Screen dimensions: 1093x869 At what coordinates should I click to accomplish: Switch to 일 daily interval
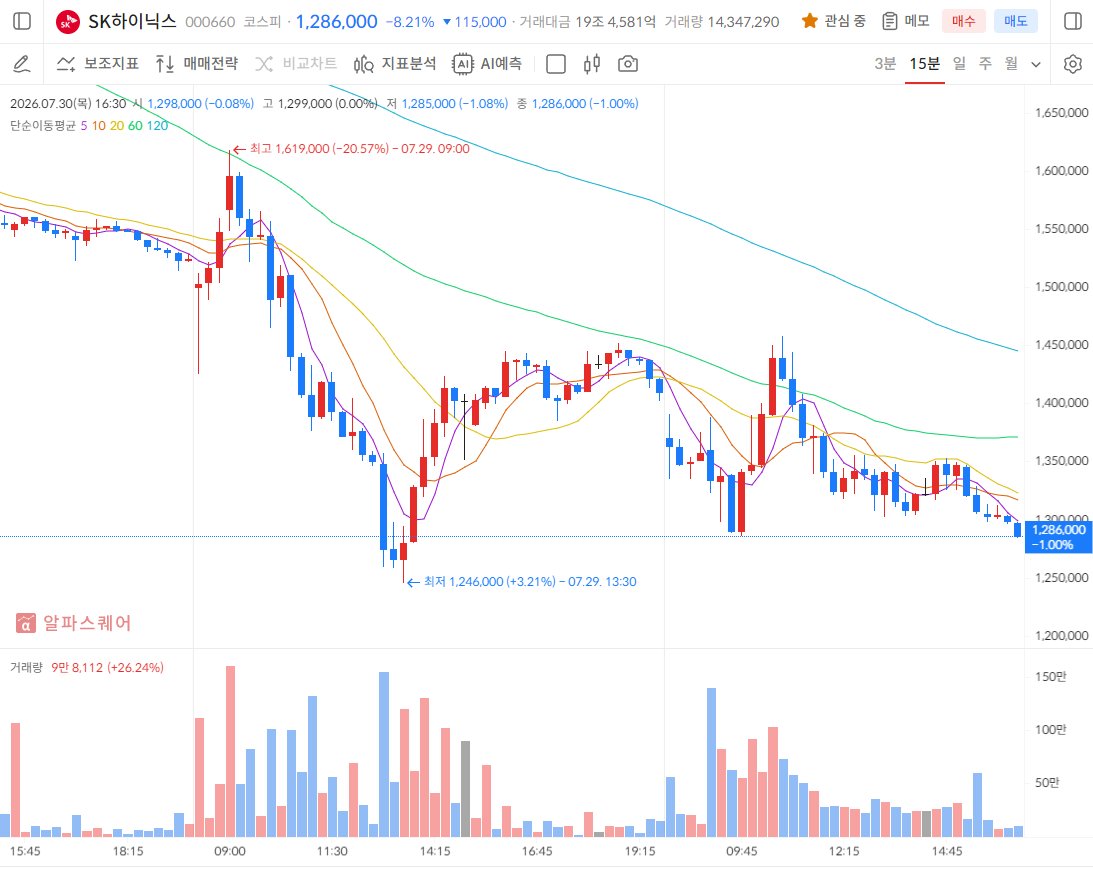point(960,63)
